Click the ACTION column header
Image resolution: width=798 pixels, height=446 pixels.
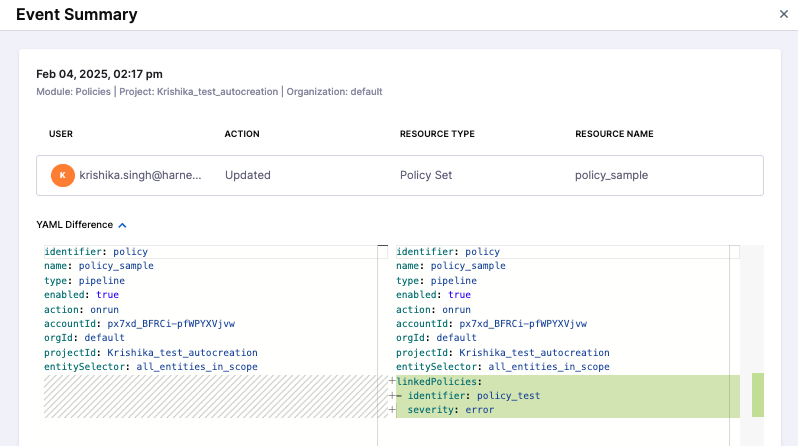(242, 134)
